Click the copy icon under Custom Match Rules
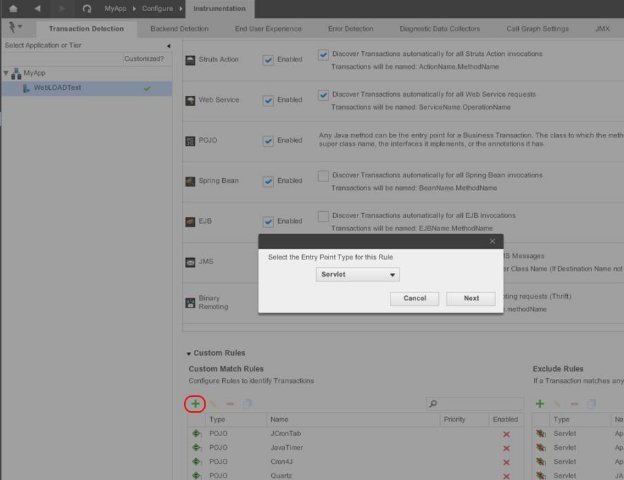624x480 pixels. [x=247, y=404]
